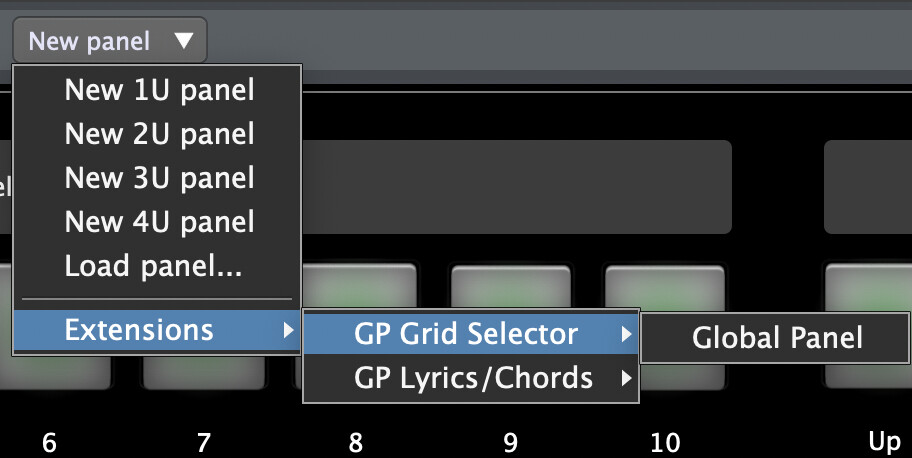Image resolution: width=912 pixels, height=458 pixels.
Task: Select New 2U panel from the menu
Action: pos(159,134)
